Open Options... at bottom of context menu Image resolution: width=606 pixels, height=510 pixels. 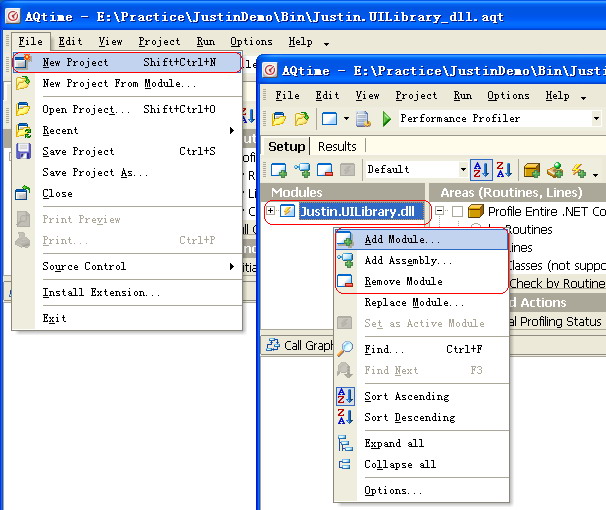point(421,490)
